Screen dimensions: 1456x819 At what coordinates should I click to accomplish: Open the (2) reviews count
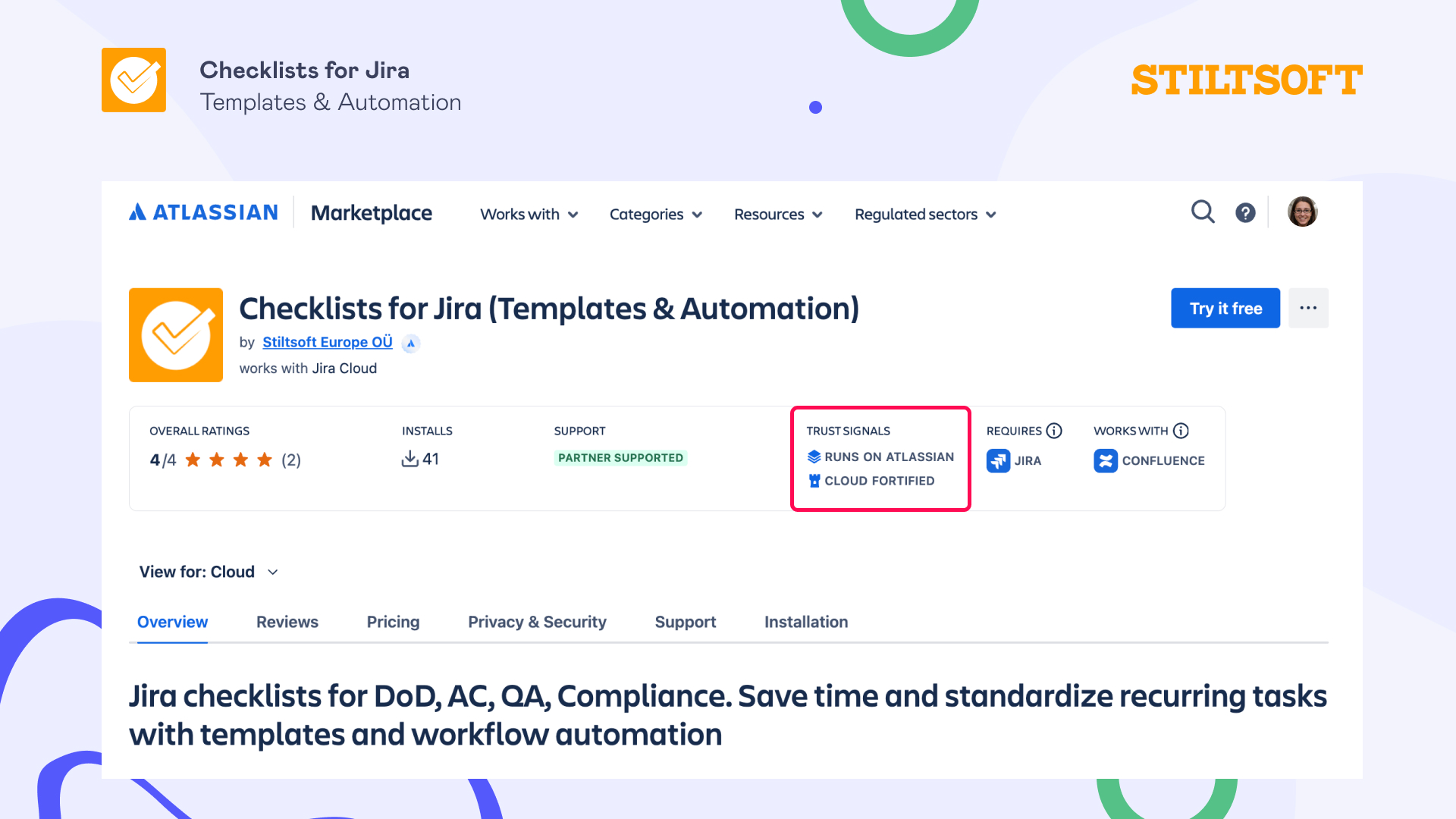click(x=291, y=460)
